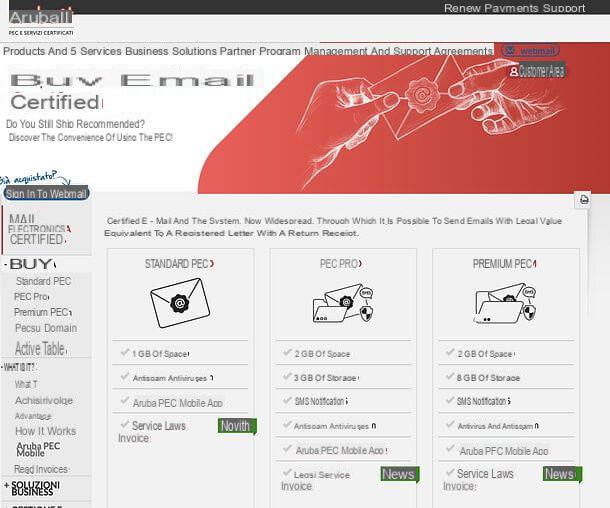Click '3 GB Of Storage' in PEC Pro
The height and width of the screenshot is (508, 610).
[x=326, y=378]
